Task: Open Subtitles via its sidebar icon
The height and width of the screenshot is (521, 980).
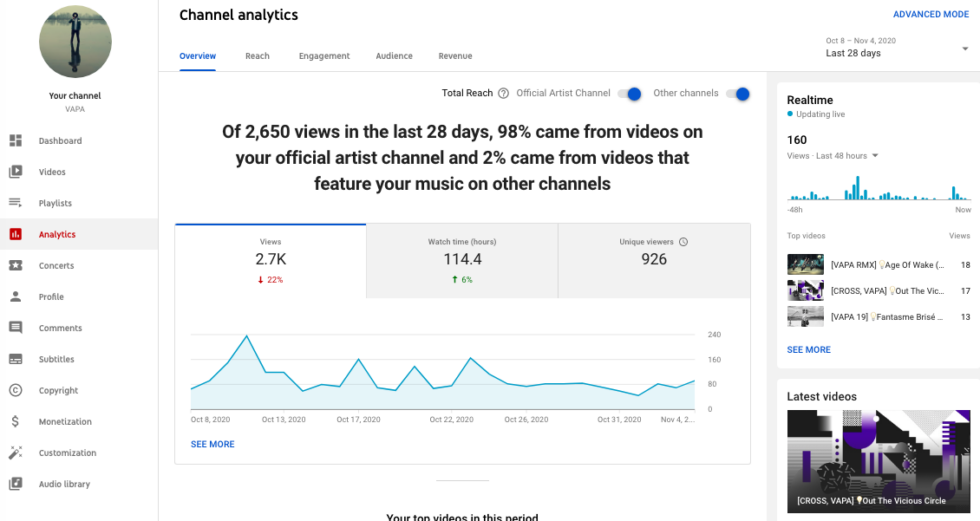Action: click(15, 359)
